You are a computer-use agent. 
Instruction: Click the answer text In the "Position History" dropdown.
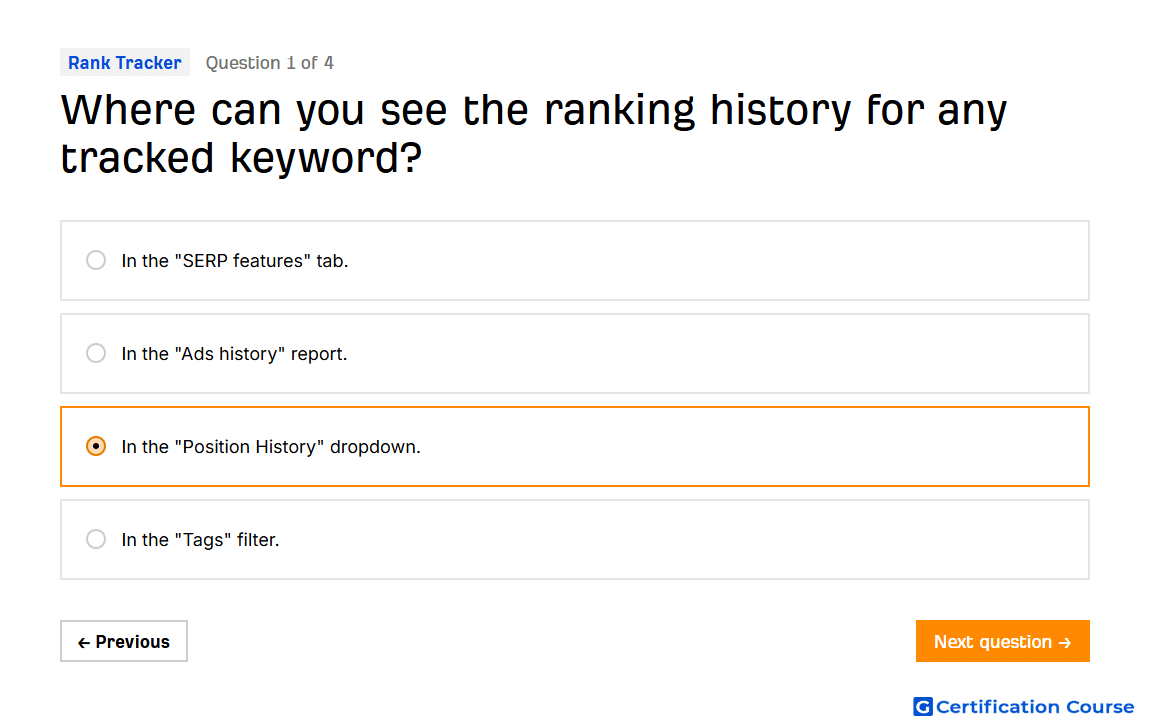[271, 447]
